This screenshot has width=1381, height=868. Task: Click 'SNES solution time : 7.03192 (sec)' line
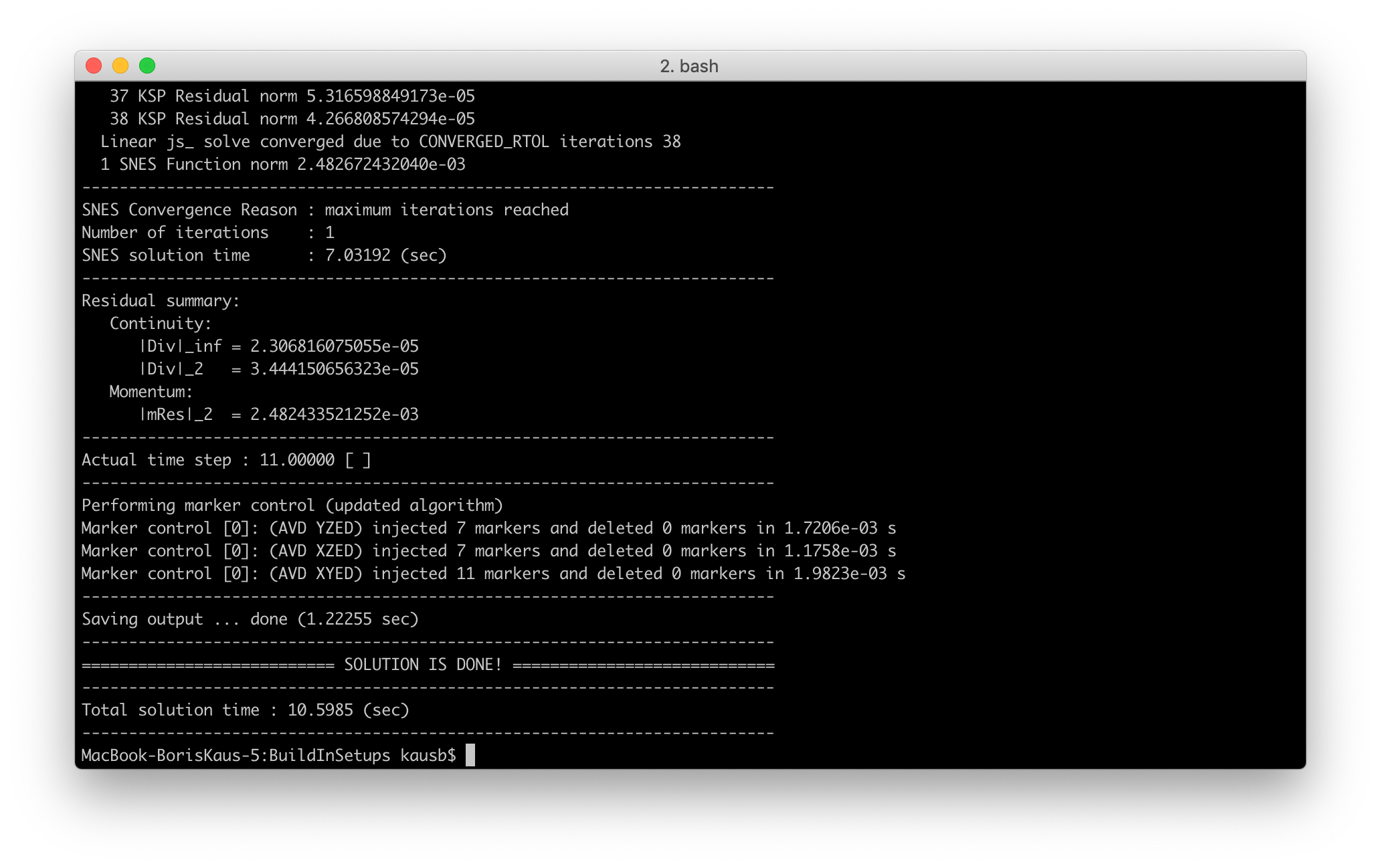tap(264, 255)
